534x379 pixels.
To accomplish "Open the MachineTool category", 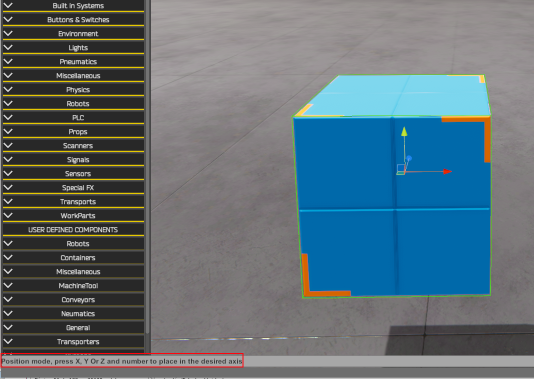I will coord(73,285).
